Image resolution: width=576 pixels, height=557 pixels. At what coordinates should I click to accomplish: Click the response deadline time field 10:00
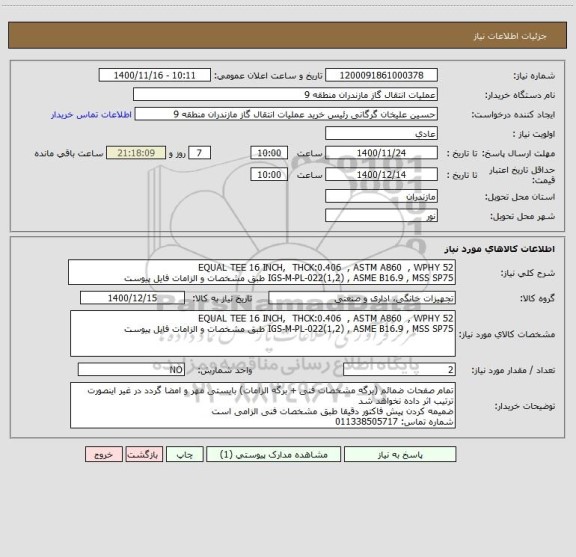coord(269,153)
